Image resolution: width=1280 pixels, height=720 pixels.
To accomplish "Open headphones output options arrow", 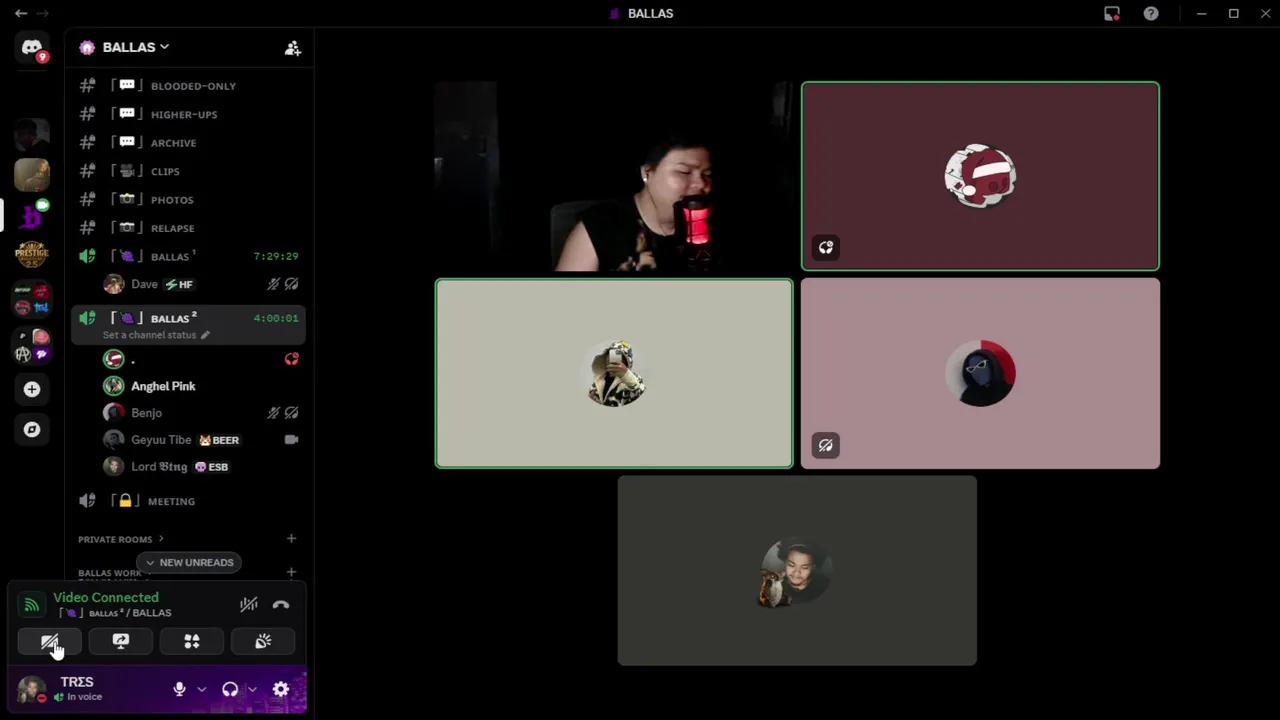I will coord(252,689).
